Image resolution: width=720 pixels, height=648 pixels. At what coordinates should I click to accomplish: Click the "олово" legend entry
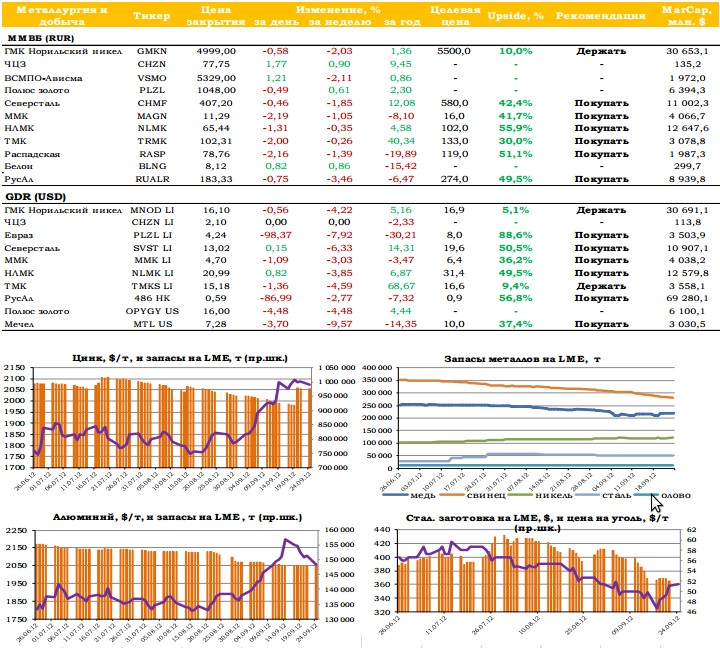(662, 496)
